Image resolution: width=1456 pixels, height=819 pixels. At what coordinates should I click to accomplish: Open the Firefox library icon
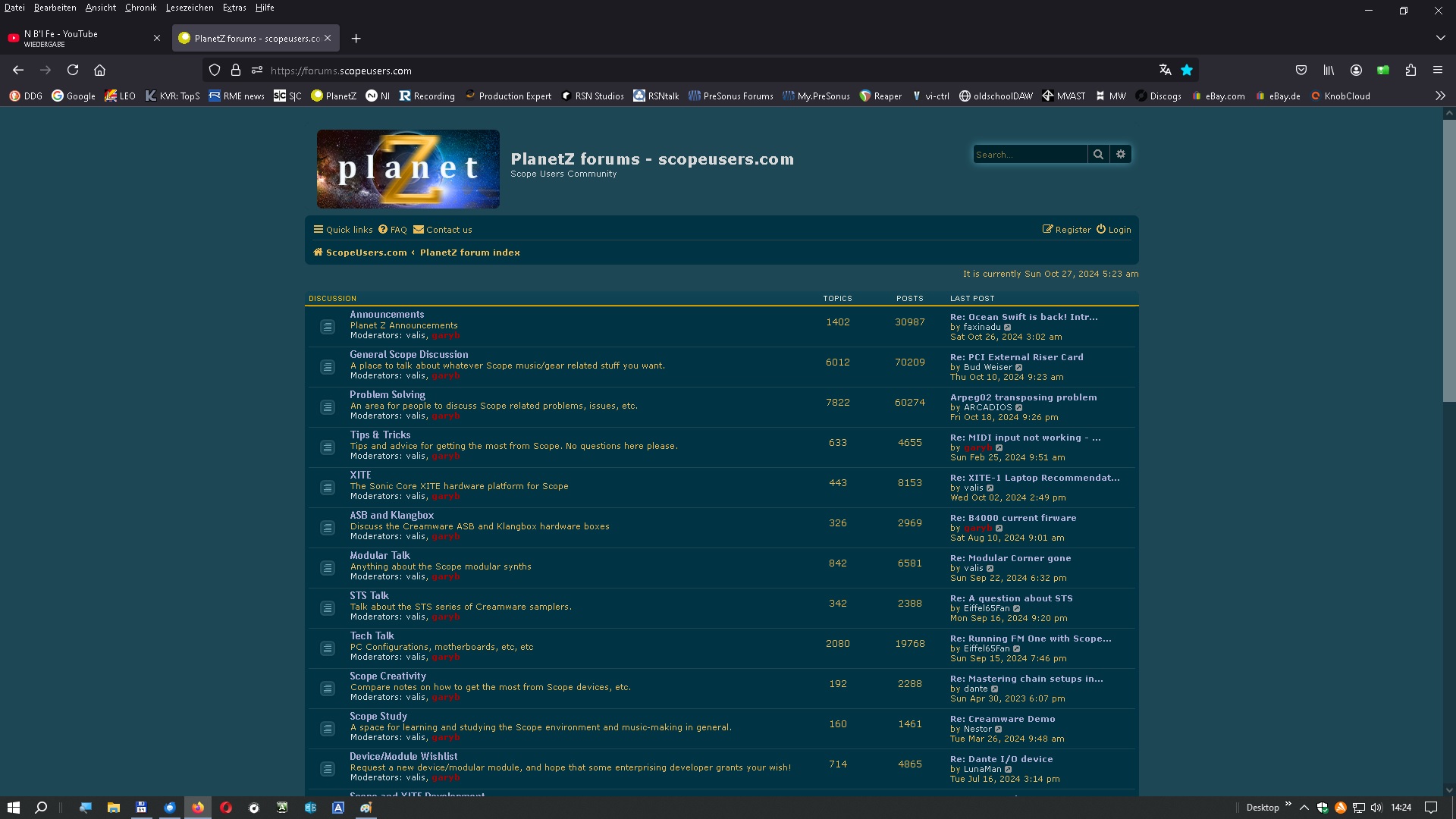[x=1329, y=70]
